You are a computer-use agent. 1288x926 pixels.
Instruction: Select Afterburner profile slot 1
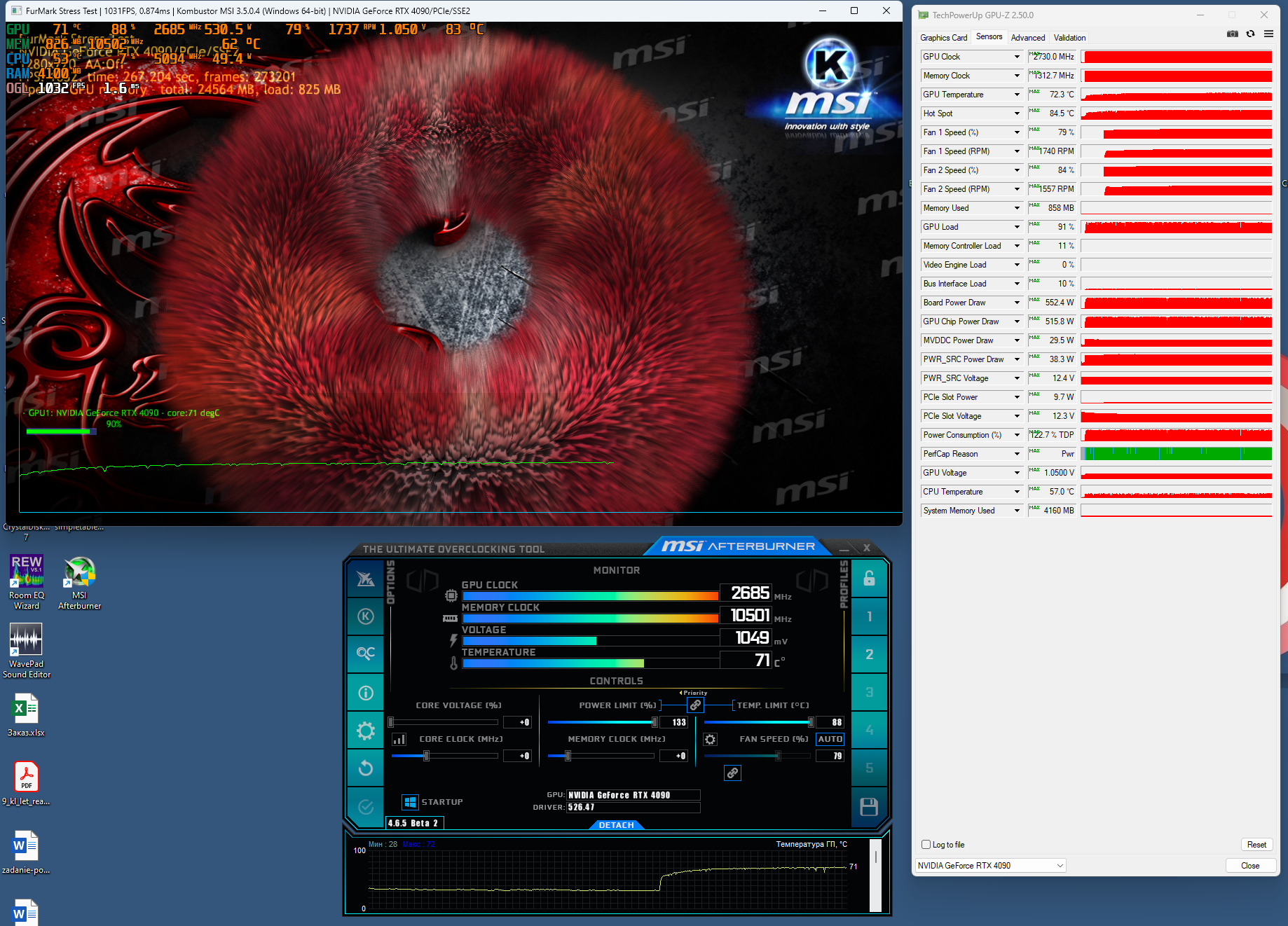click(x=869, y=616)
